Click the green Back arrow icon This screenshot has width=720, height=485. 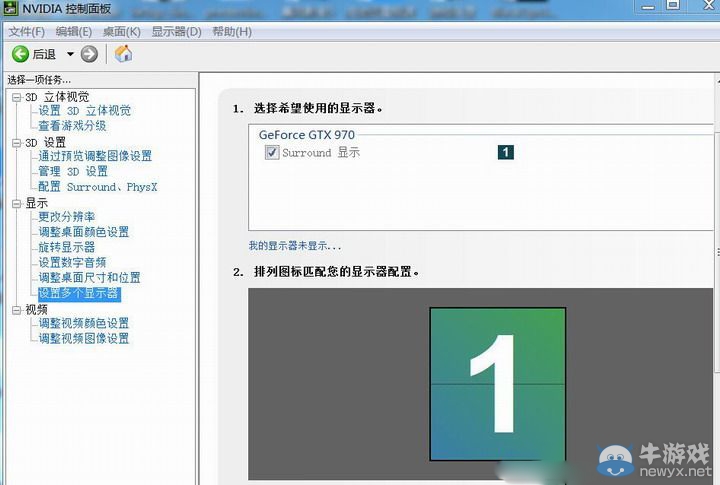20,54
